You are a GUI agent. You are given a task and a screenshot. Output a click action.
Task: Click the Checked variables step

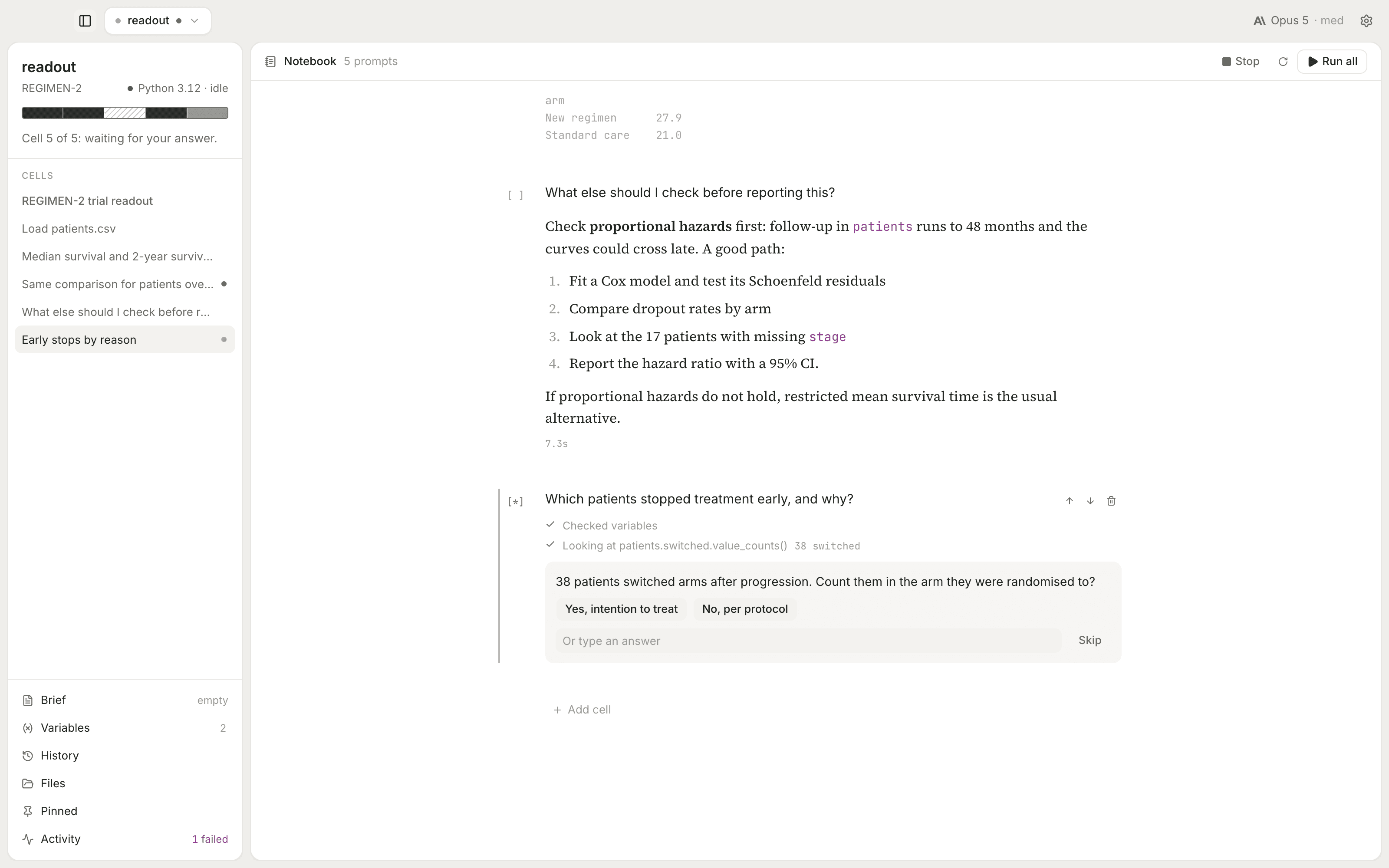click(602, 525)
